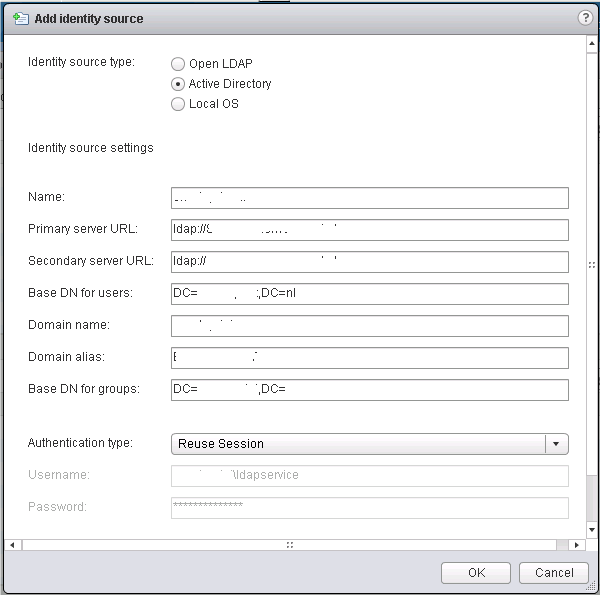Click the horizontal scrollbar left arrow
This screenshot has height=595, width=600.
pos(13,545)
